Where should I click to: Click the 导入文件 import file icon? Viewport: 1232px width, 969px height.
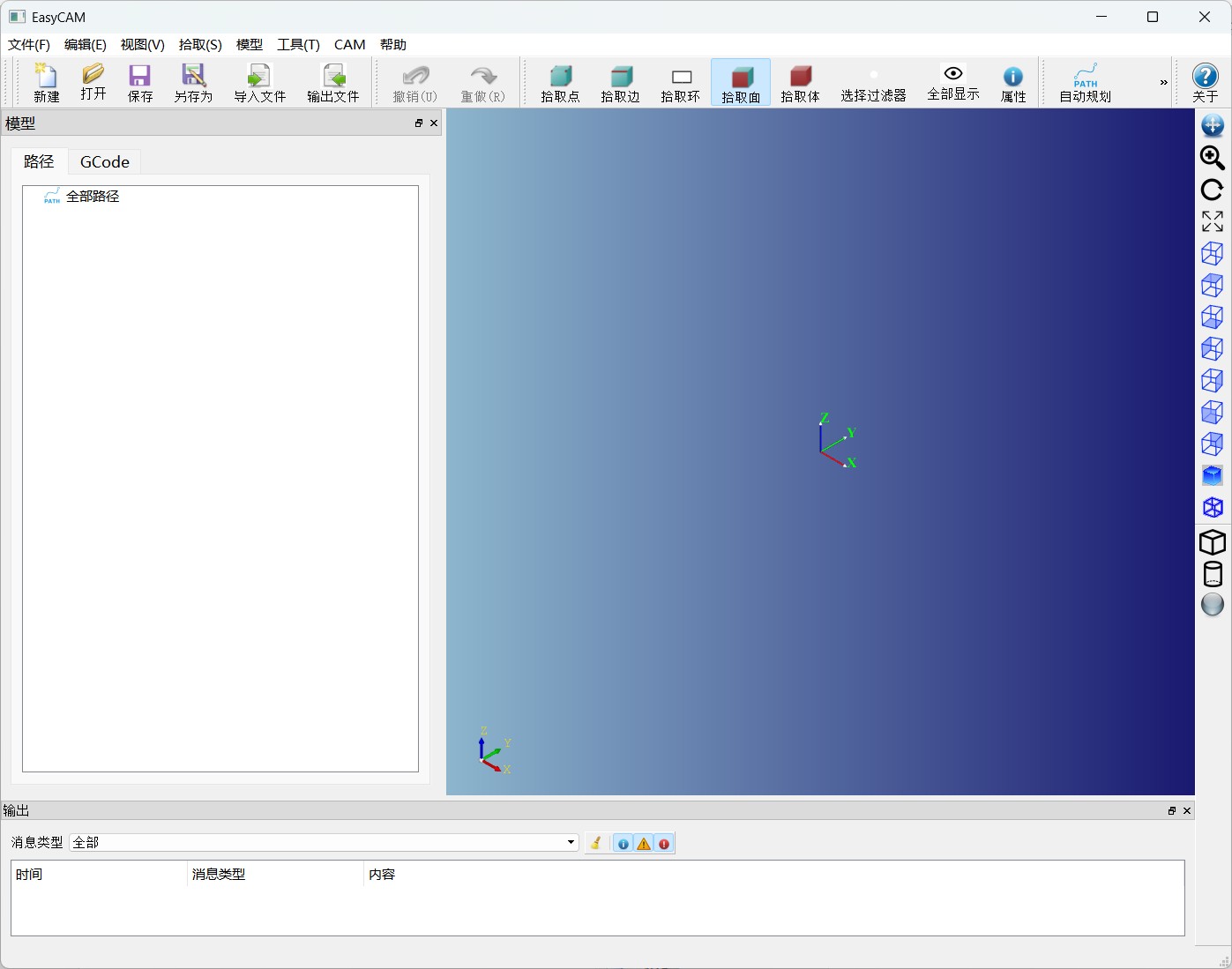coord(259,83)
